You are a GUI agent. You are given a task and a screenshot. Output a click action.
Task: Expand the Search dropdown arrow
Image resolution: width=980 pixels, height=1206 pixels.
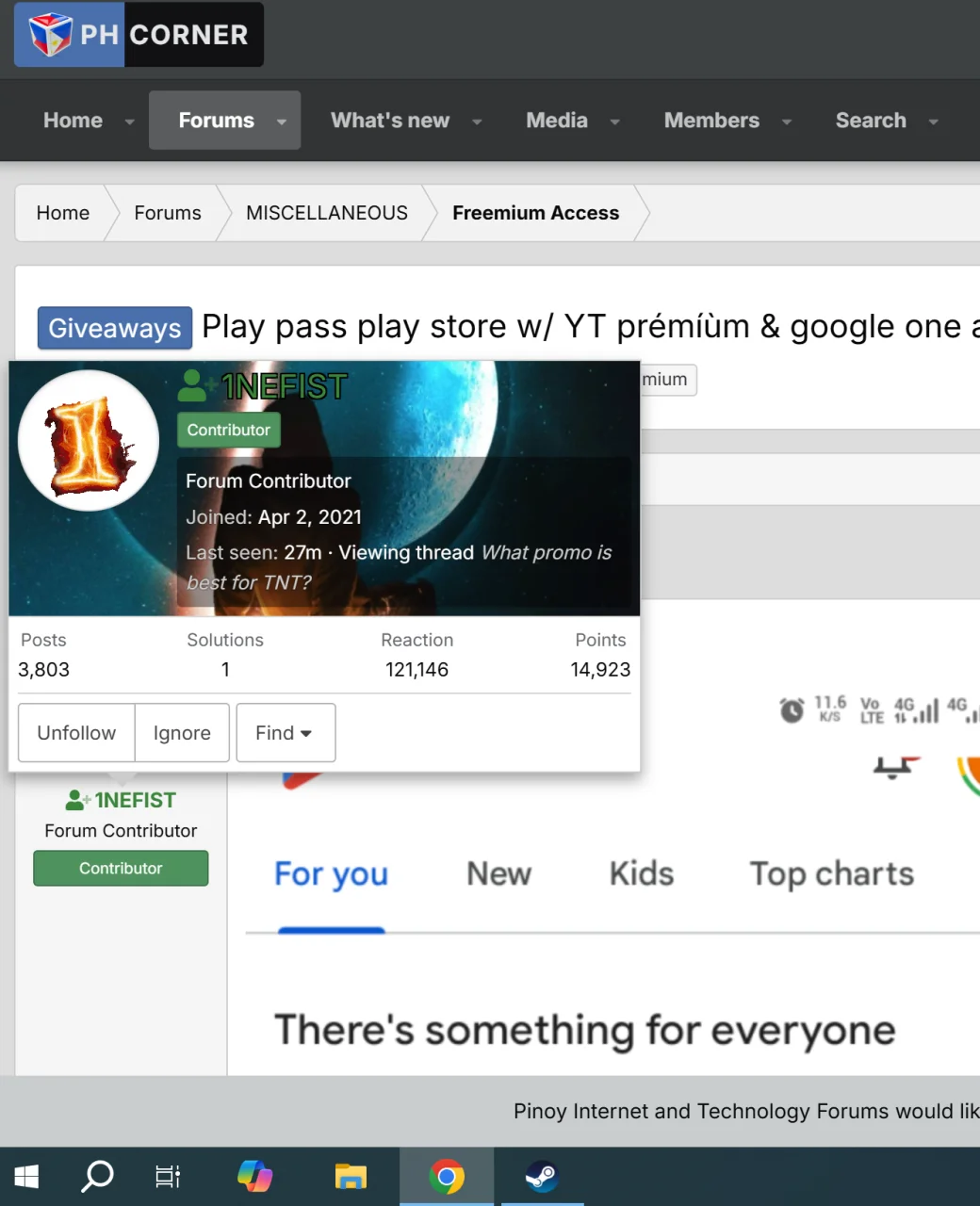[x=933, y=122]
